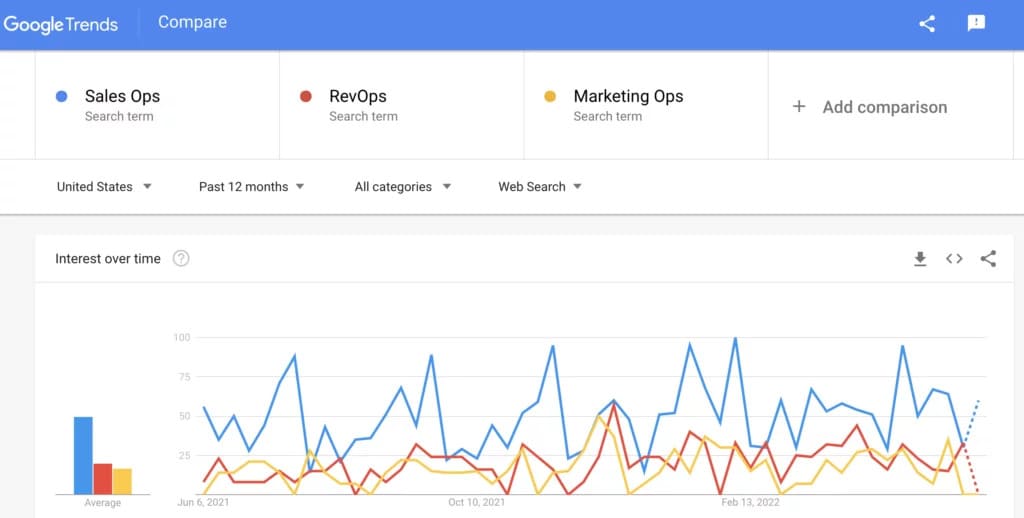Click the blue Sales Ops color dot

click(x=61, y=97)
